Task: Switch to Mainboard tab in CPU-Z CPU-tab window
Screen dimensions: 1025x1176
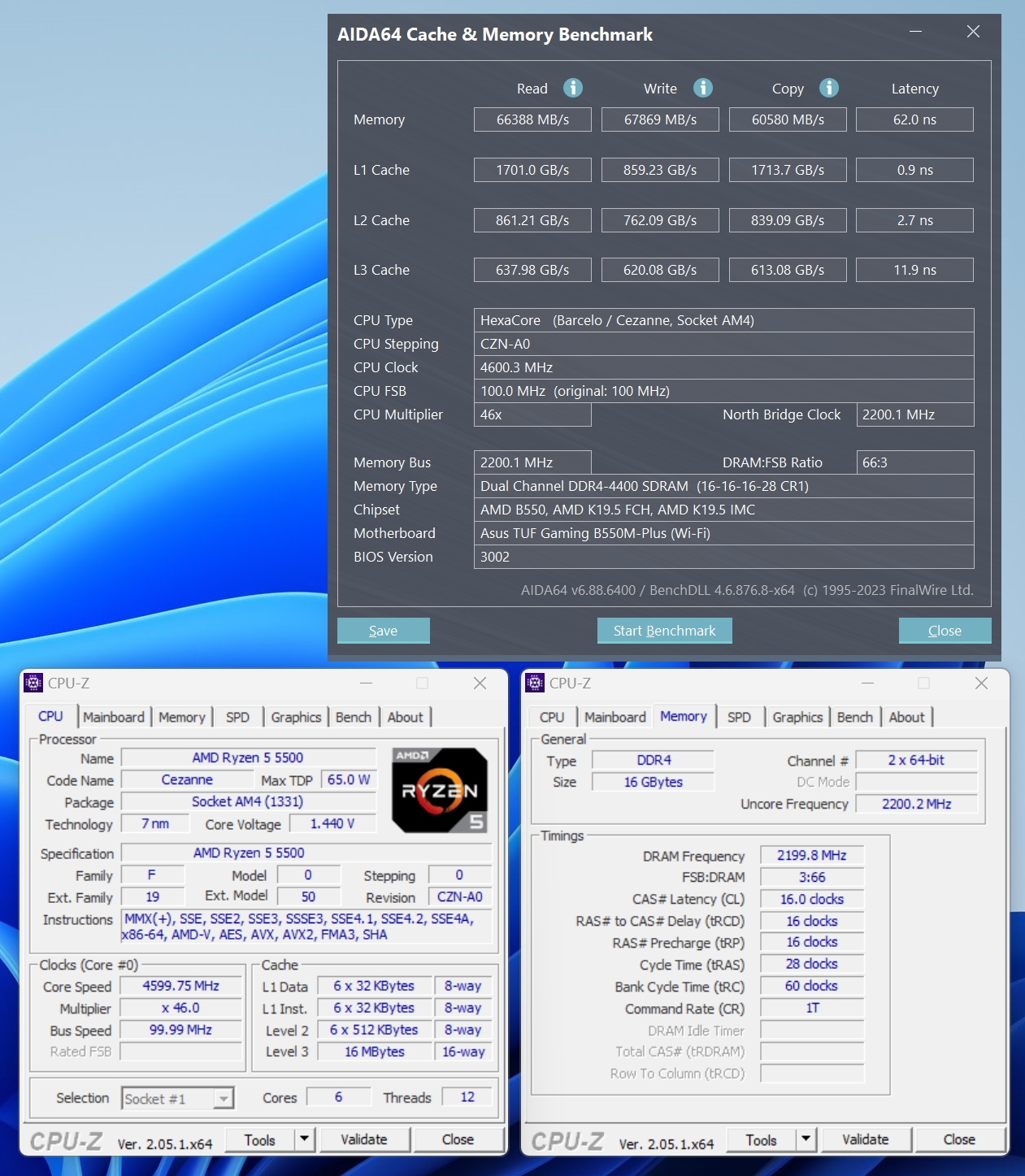Action: pos(114,717)
